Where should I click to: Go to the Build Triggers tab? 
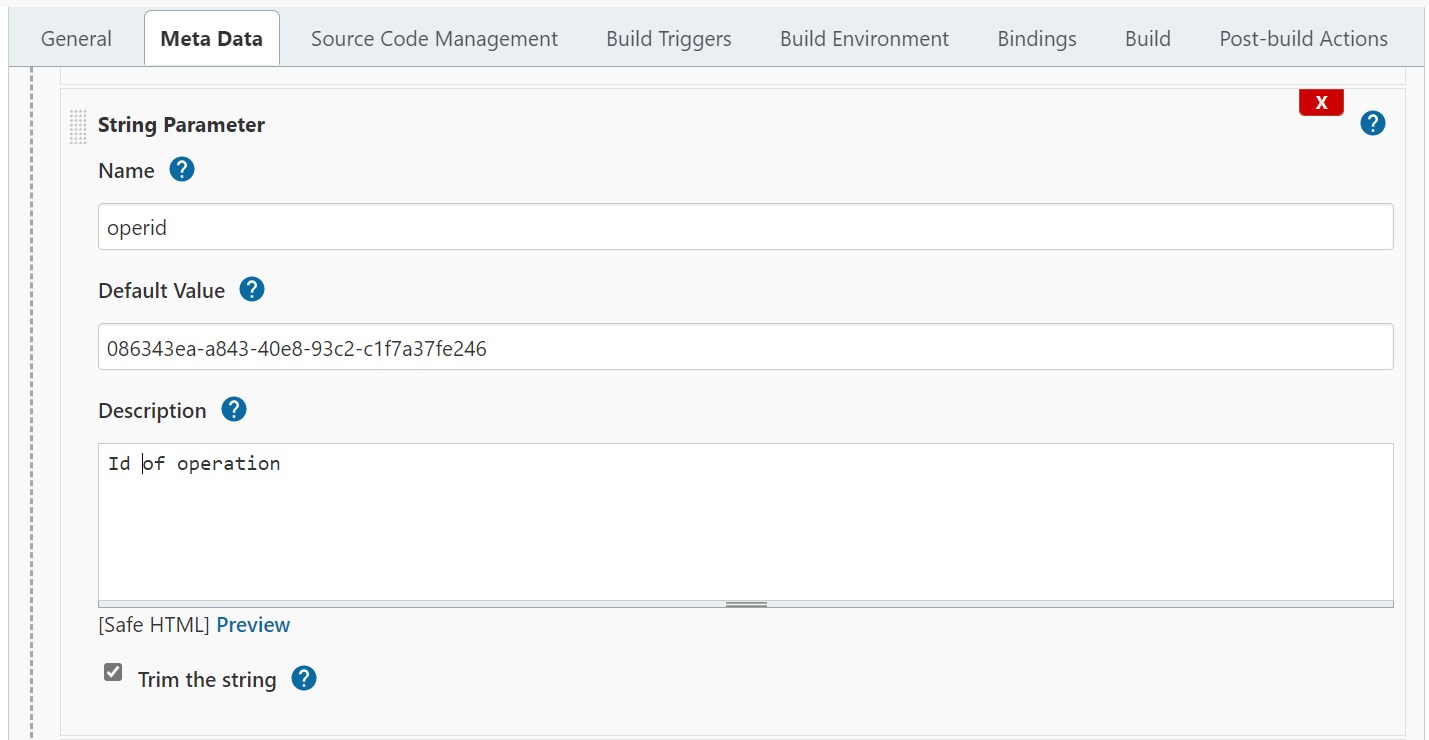pyautogui.click(x=668, y=39)
